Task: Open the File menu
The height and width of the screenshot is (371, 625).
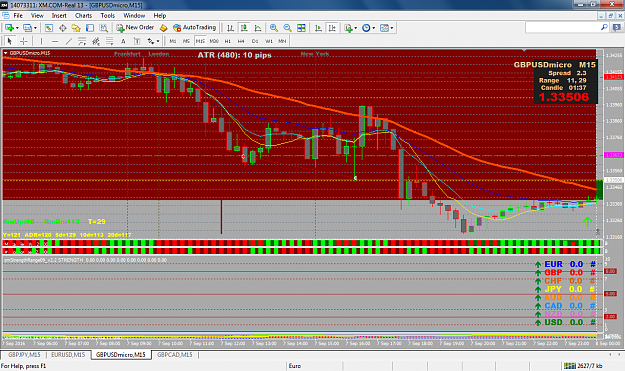Action: pyautogui.click(x=18, y=16)
